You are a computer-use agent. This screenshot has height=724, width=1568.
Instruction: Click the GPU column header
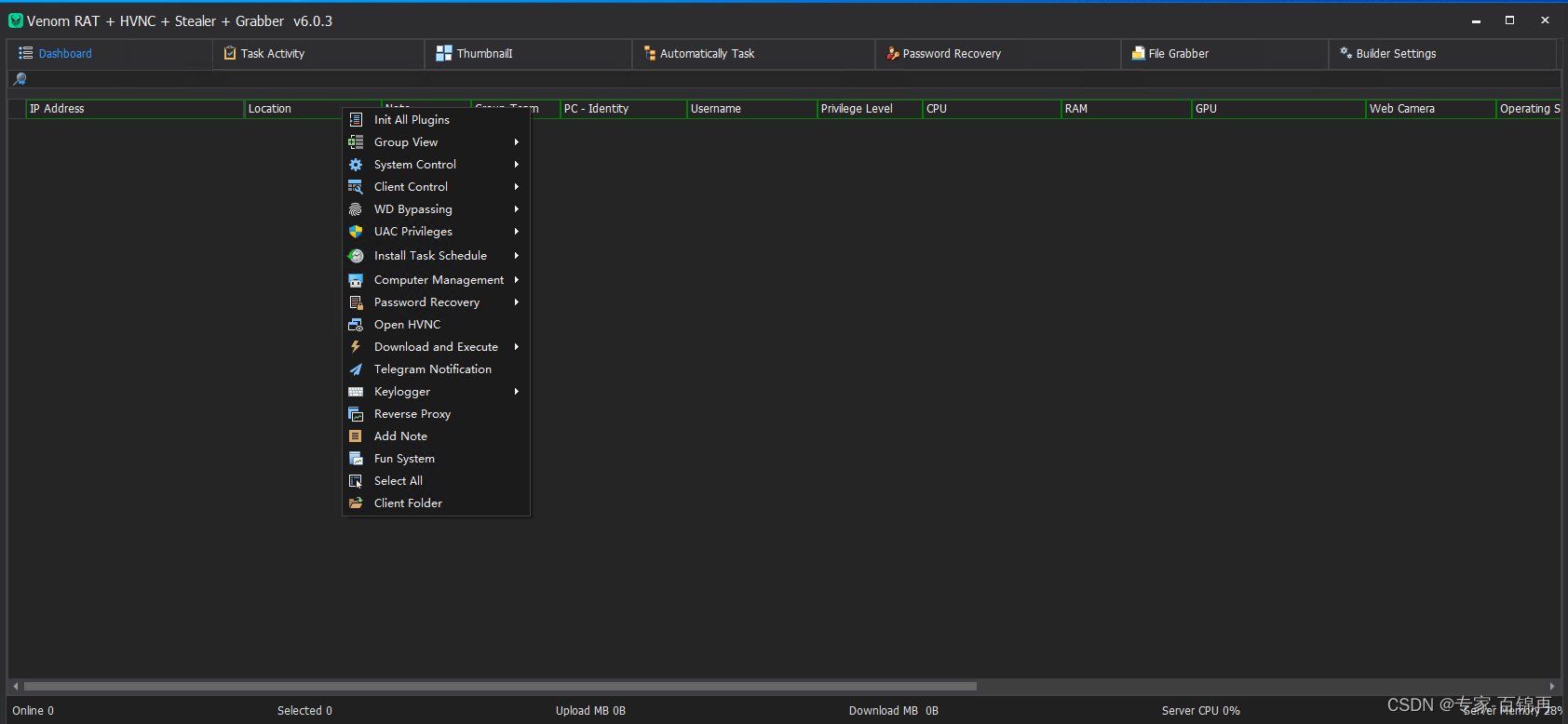click(x=1278, y=109)
